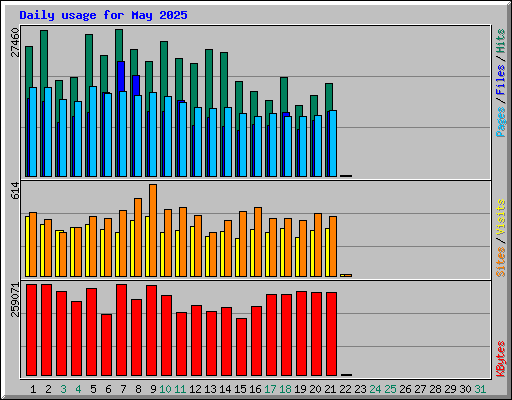This screenshot has height=400, width=512.
Task: Click day 26 on the x-axis
Action: tap(405, 389)
